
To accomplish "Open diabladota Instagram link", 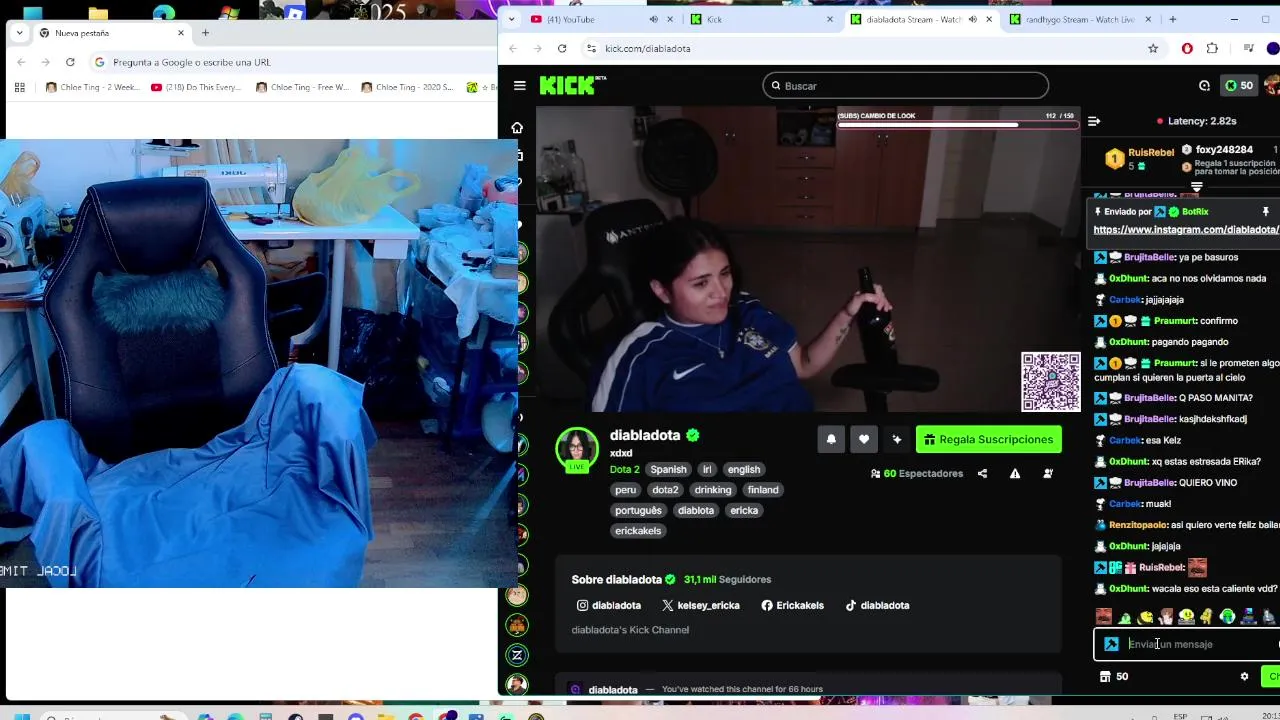I will click(609, 605).
